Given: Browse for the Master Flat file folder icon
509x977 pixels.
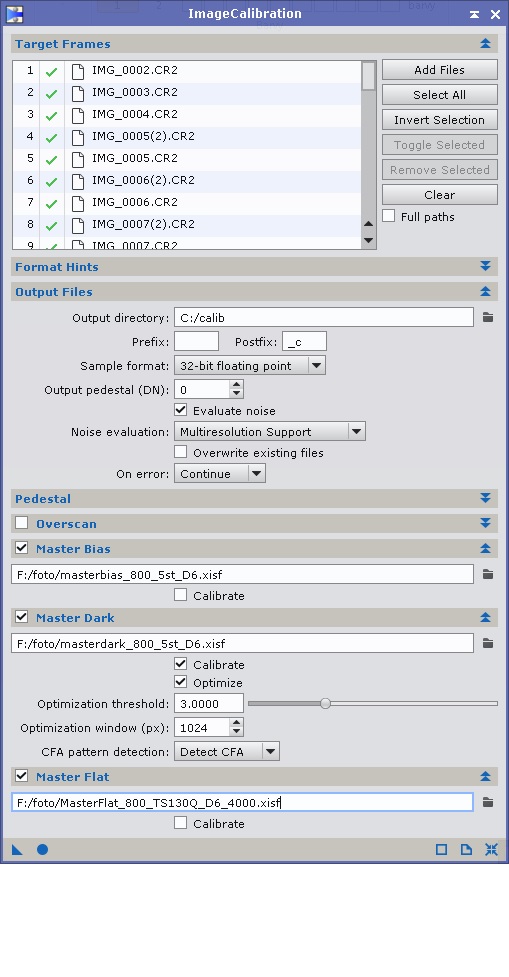Looking at the screenshot, I should [488, 803].
